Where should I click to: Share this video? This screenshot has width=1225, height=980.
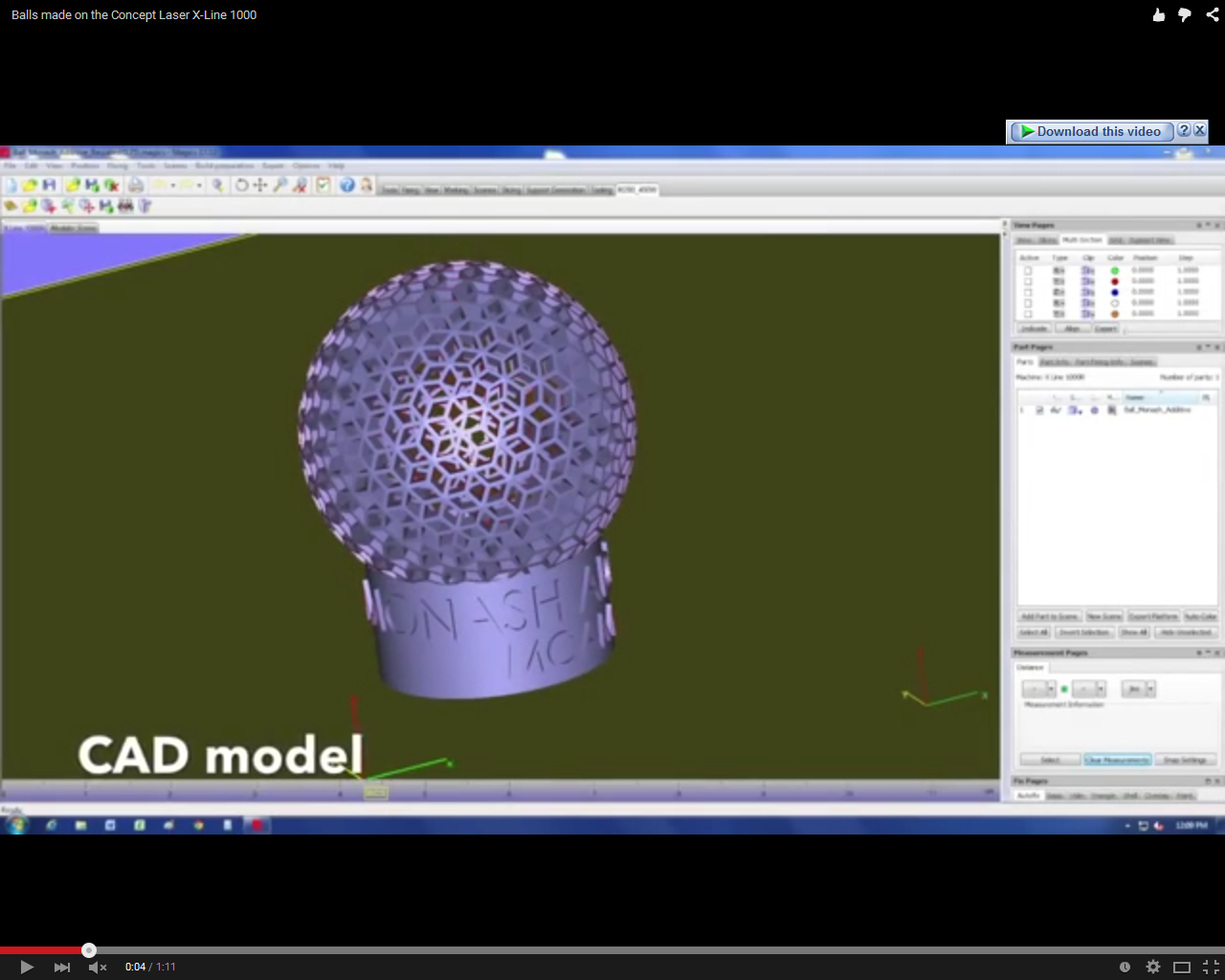(1213, 14)
